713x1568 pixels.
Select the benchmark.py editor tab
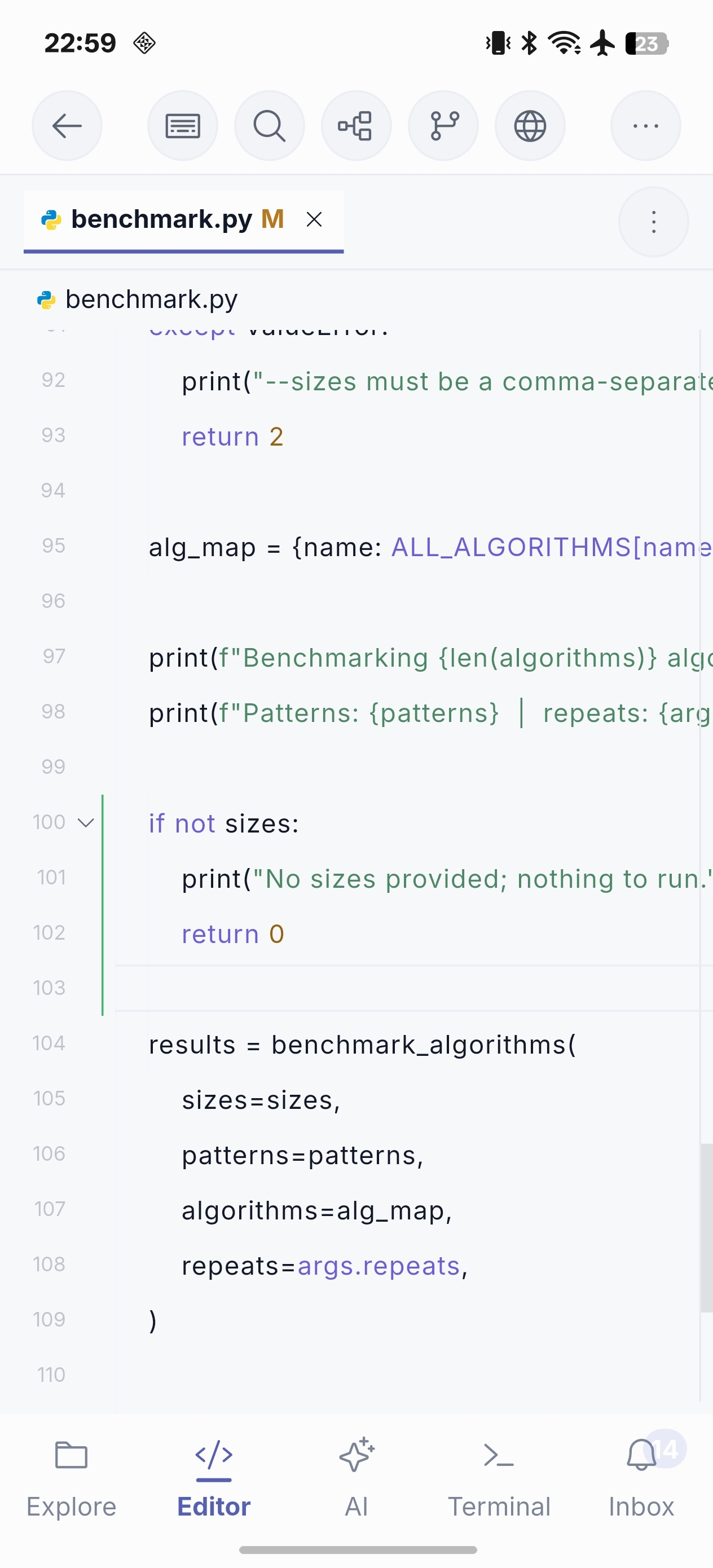point(183,221)
